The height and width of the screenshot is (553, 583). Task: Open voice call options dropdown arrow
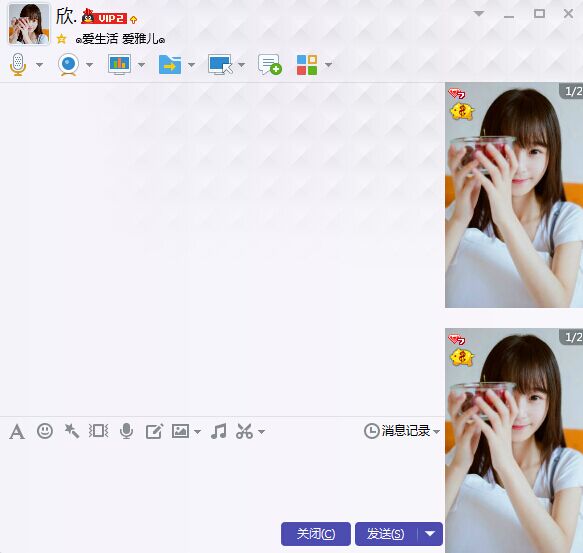[x=39, y=65]
